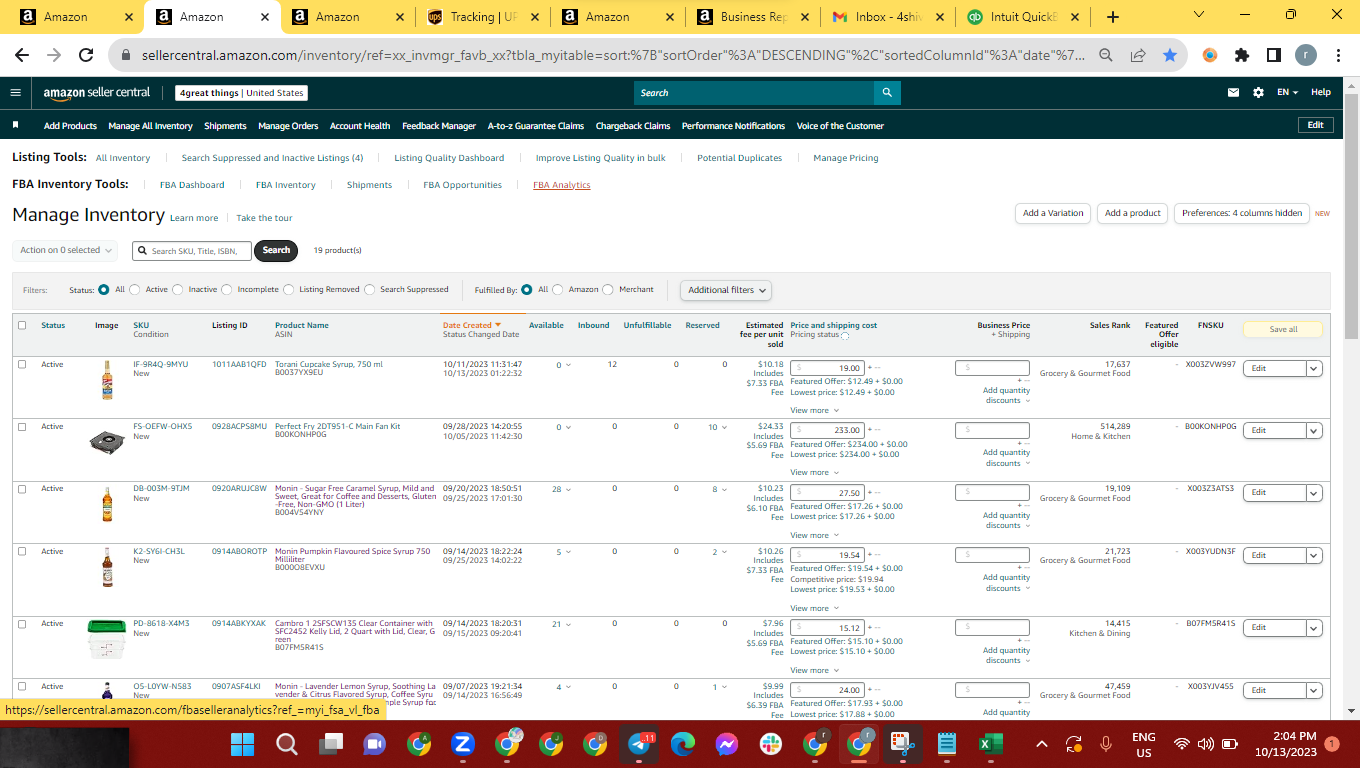Expand View more under Torani price details
Screen dimensions: 1360x768
click(x=813, y=410)
